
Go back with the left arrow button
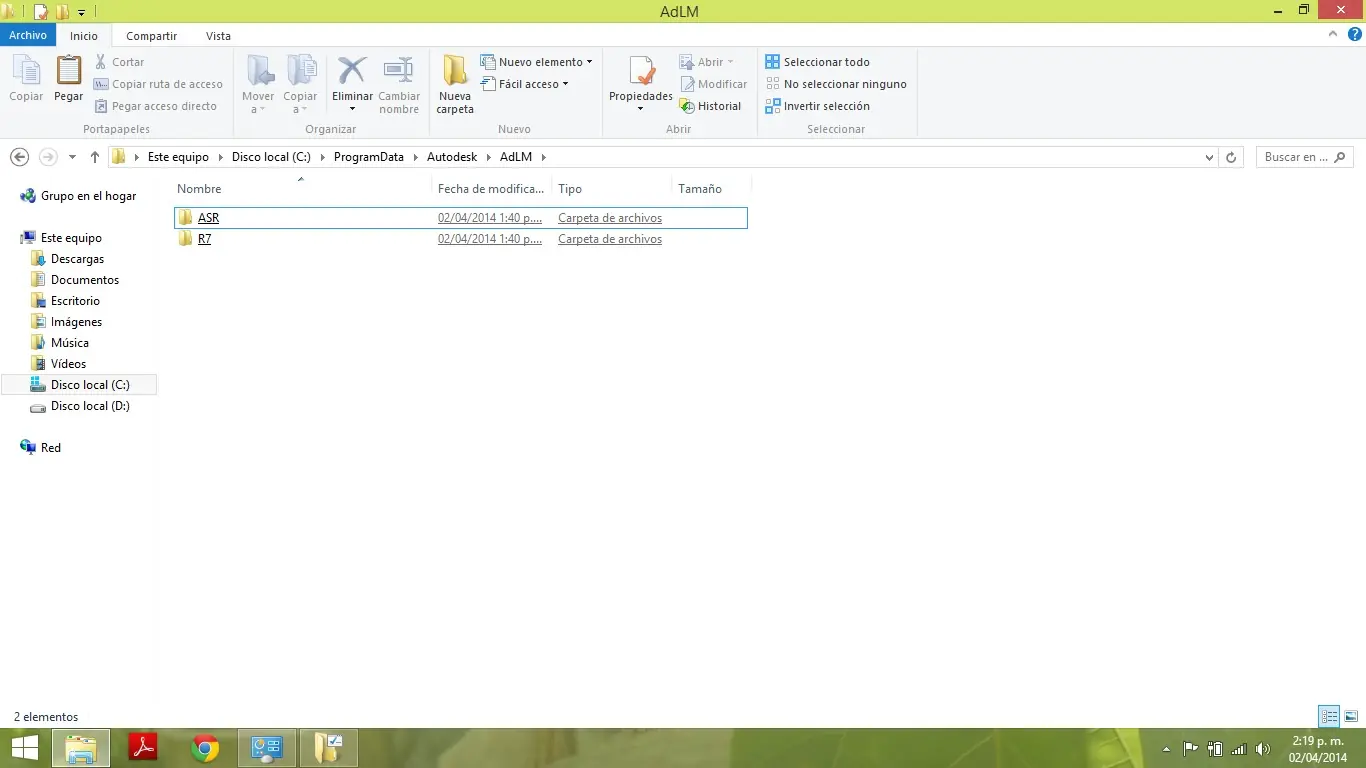click(x=19, y=157)
